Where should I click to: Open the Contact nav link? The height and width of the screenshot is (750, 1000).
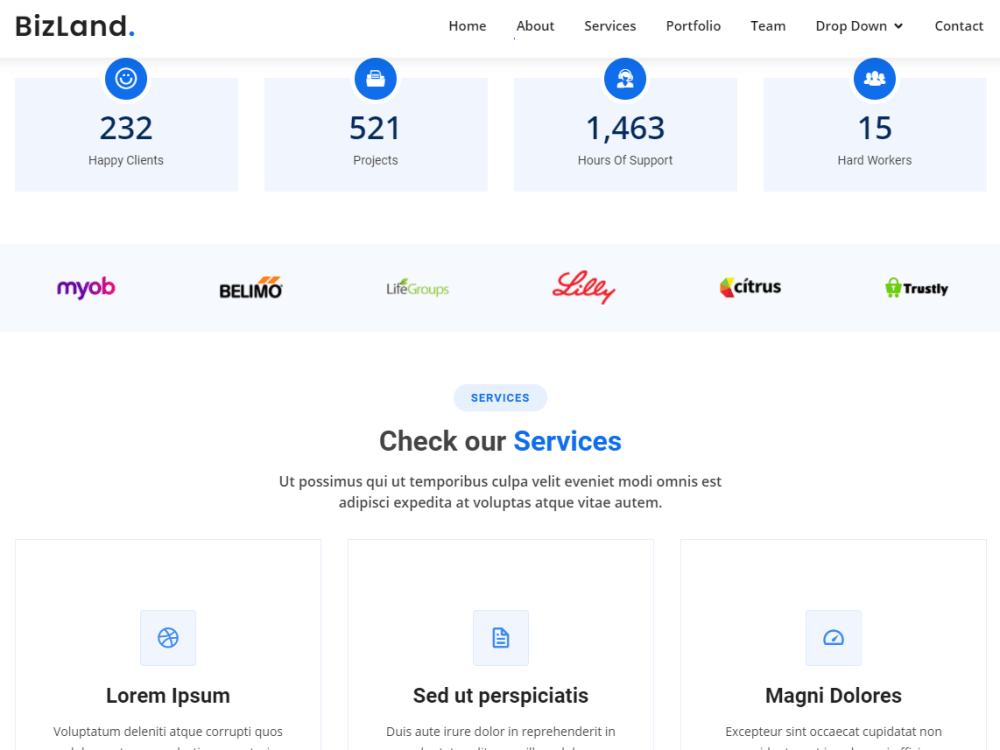click(x=959, y=26)
